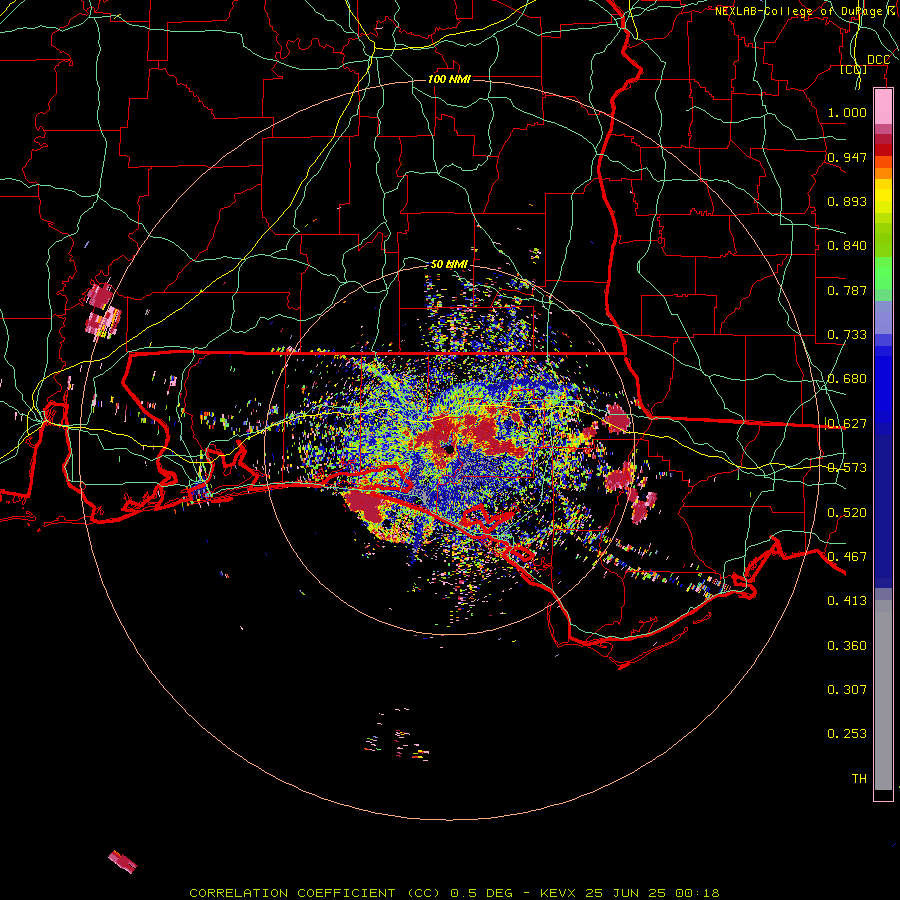Click the CORRELATION COEFFICIENT (CC) caption text
This screenshot has height=900, width=900.
pyautogui.click(x=315, y=893)
